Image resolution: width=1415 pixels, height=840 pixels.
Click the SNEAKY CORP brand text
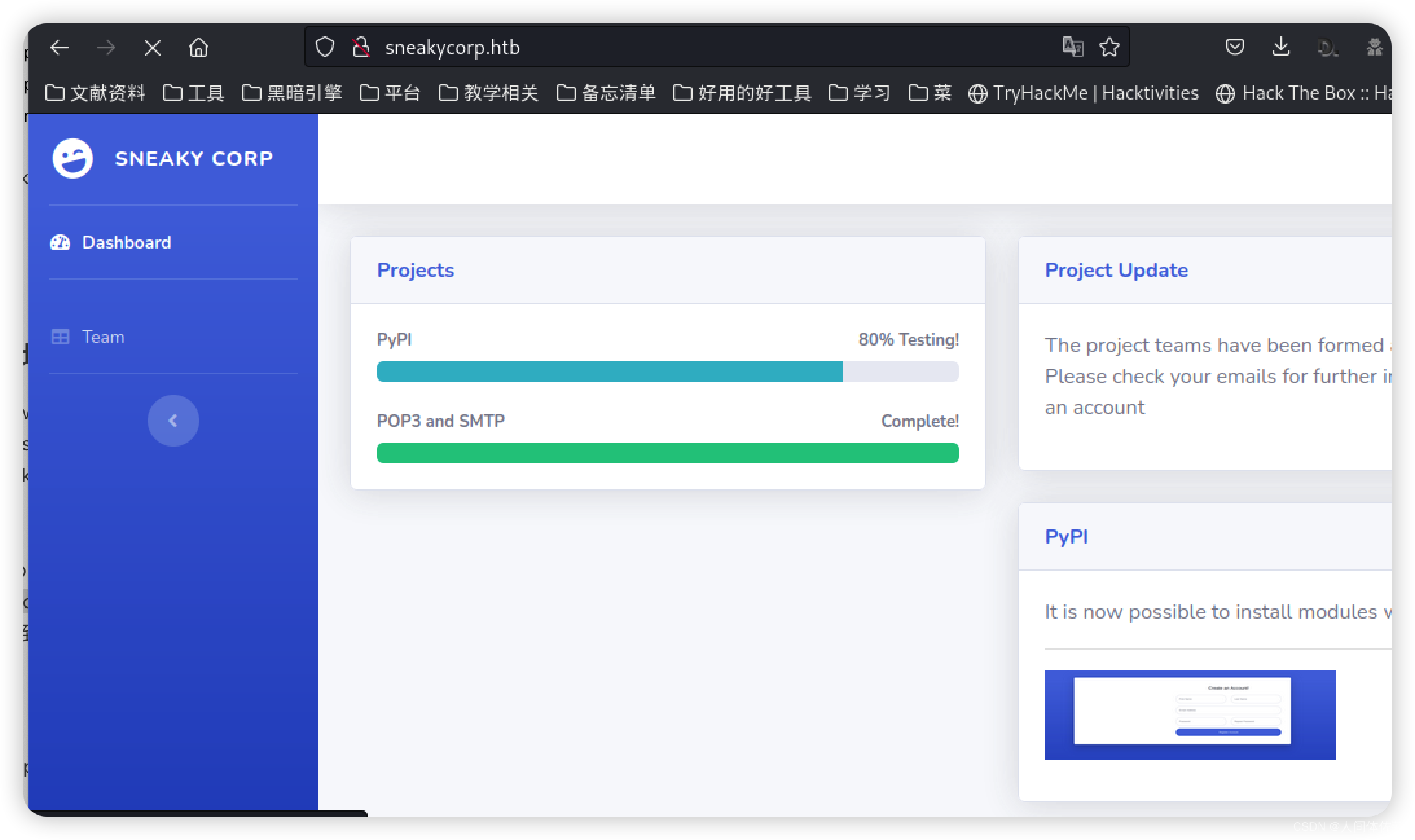coord(194,159)
